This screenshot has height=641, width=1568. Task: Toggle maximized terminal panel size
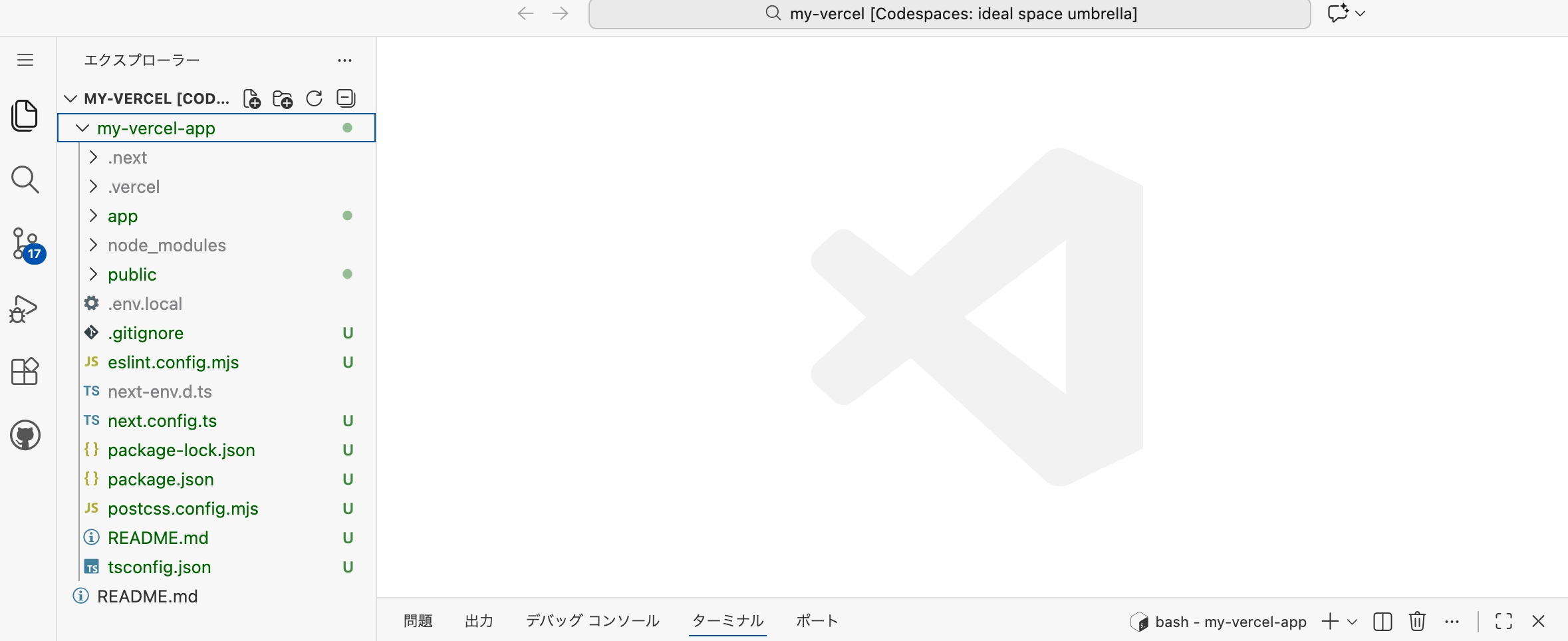pyautogui.click(x=1503, y=622)
